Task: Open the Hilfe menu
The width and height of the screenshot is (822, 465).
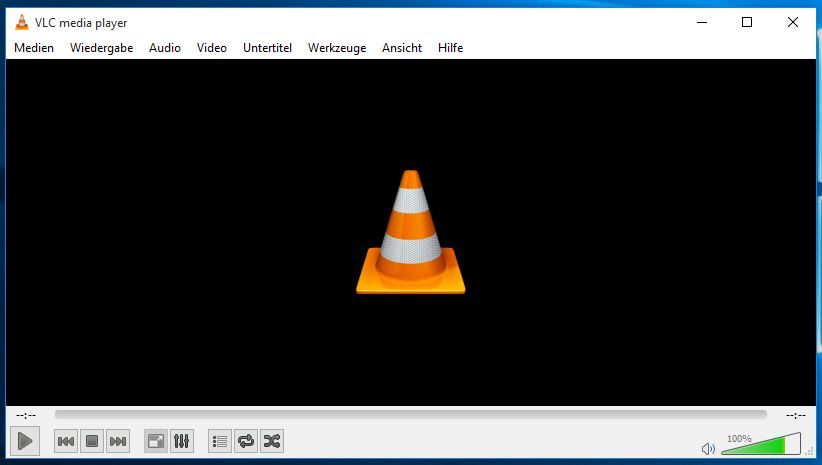Action: point(450,48)
